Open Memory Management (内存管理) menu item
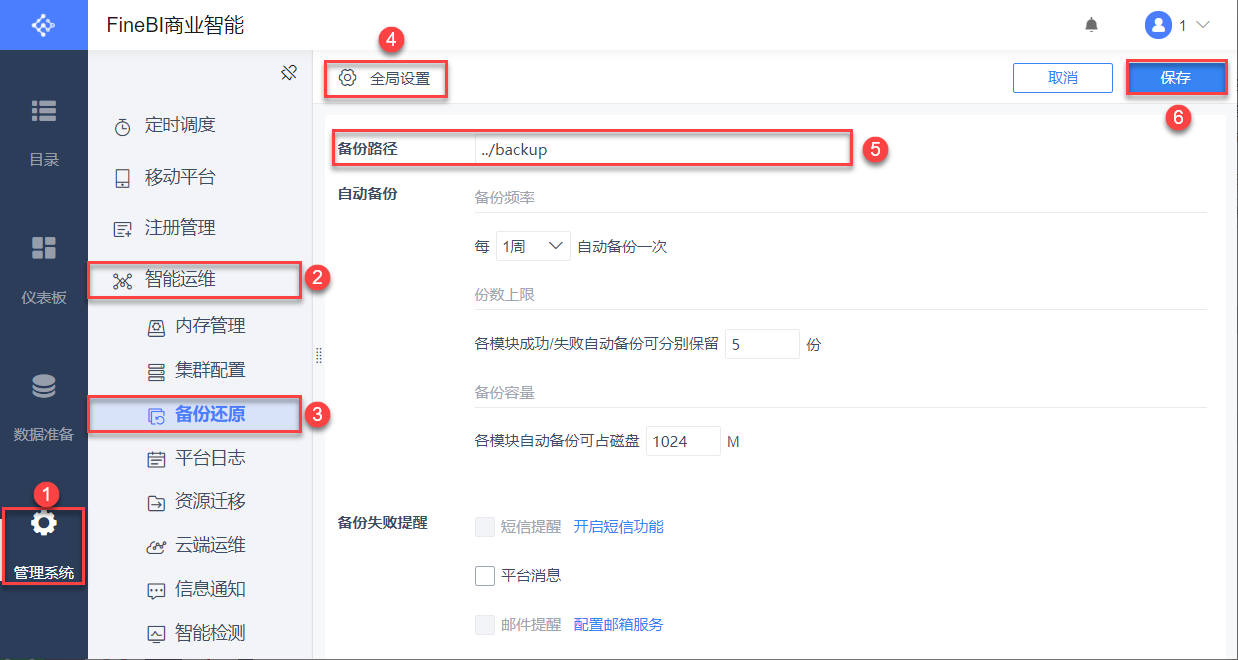 tap(209, 326)
